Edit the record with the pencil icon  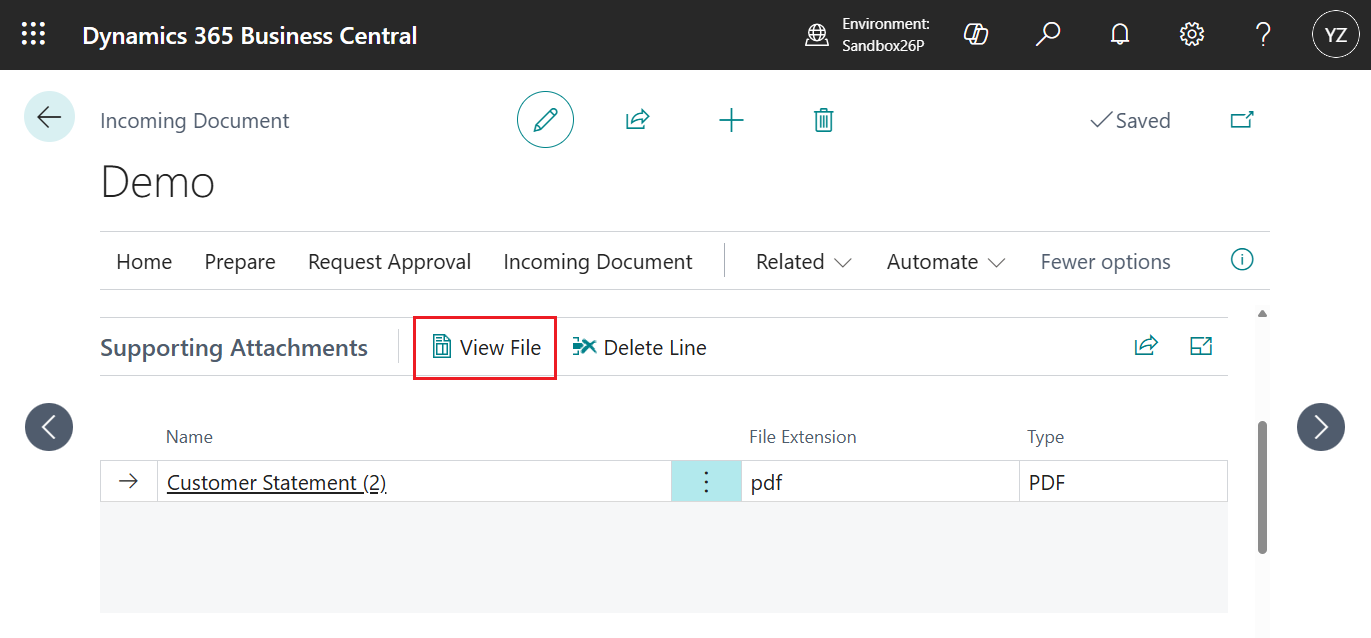545,119
